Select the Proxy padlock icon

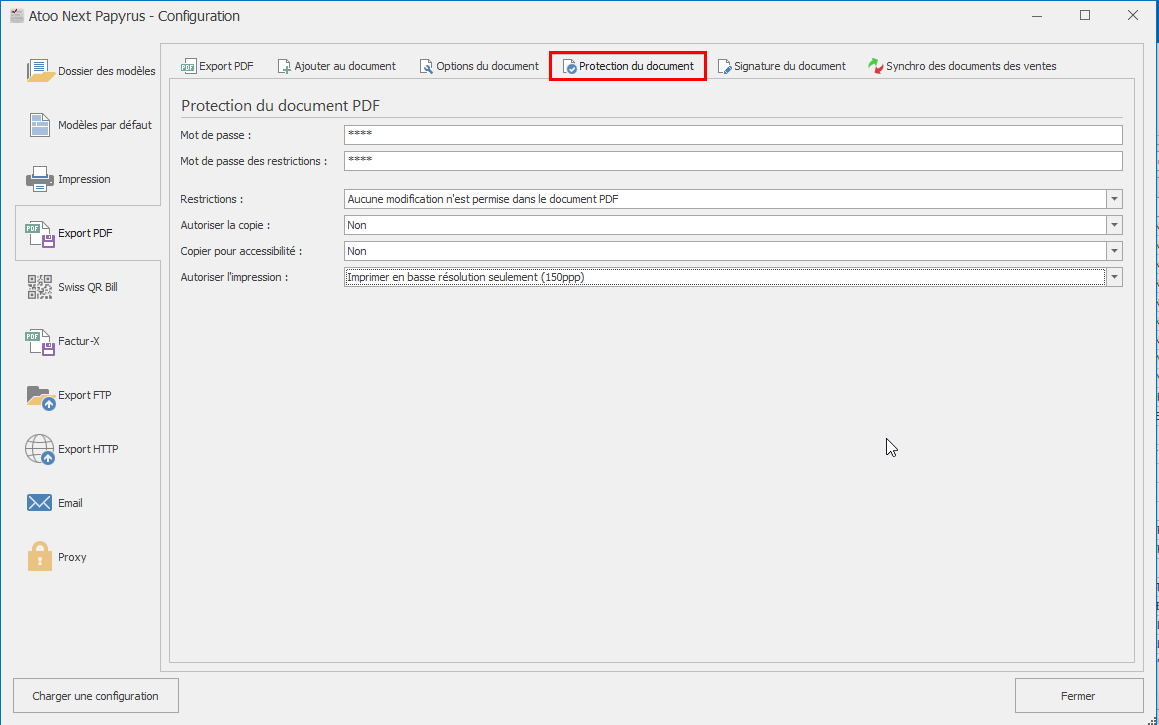tap(40, 557)
